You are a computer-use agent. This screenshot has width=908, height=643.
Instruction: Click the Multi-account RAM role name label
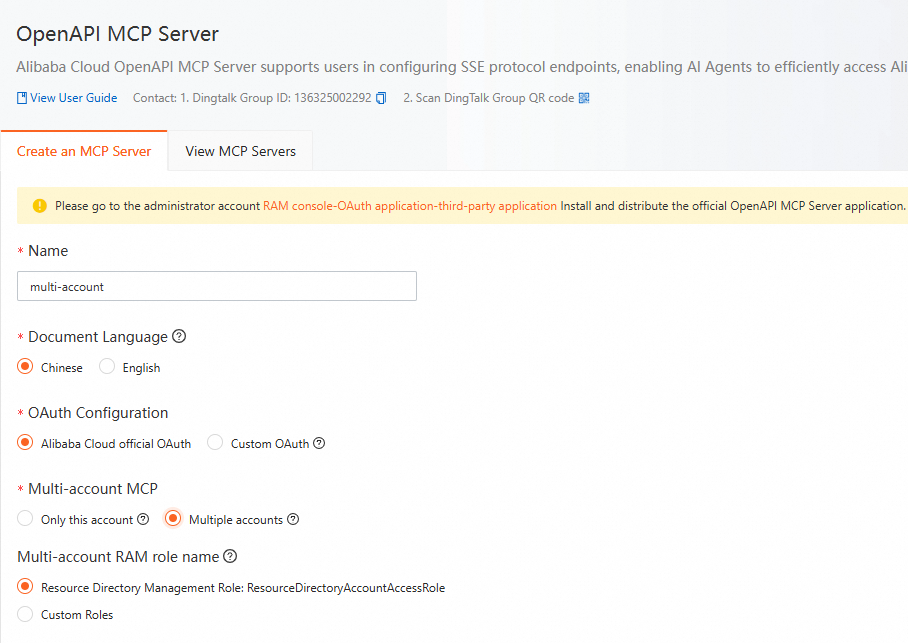pyautogui.click(x=118, y=557)
